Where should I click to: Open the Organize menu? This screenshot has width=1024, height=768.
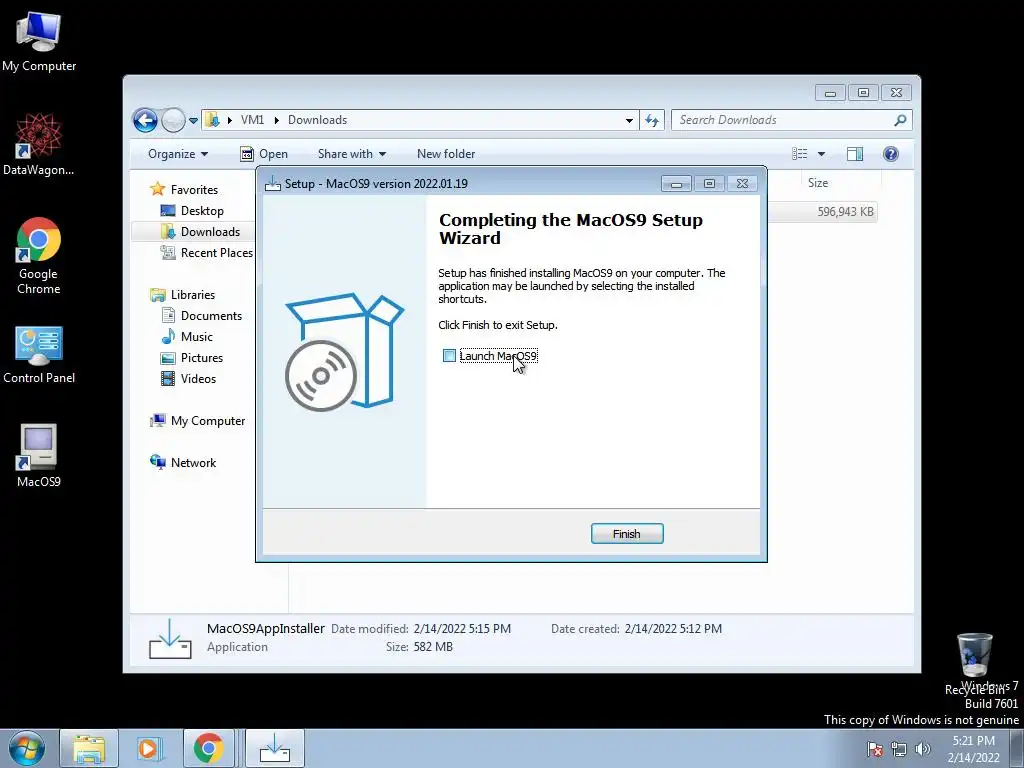pos(178,154)
